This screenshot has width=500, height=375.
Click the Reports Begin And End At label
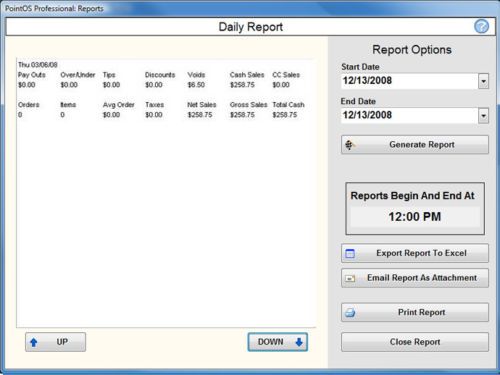tap(412, 196)
